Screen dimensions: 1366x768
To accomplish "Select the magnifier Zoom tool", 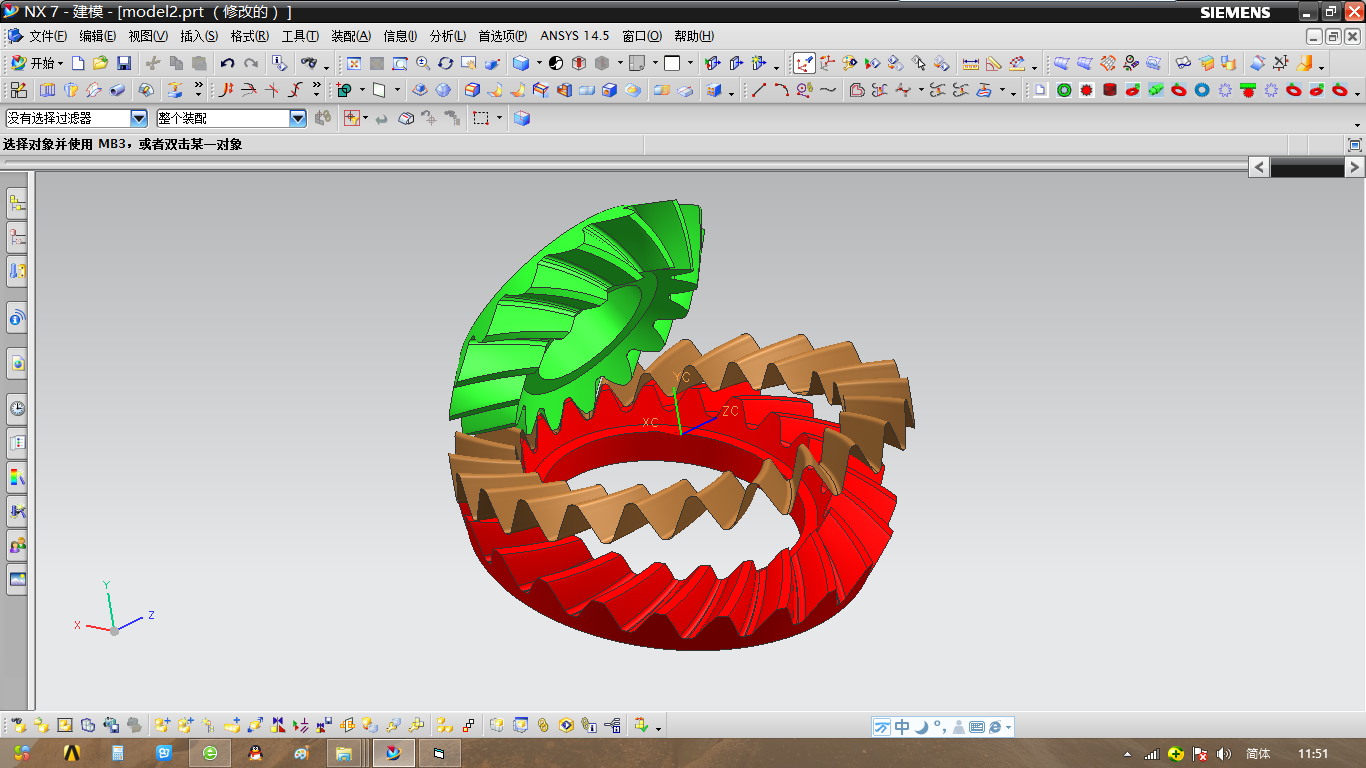I will [x=423, y=63].
